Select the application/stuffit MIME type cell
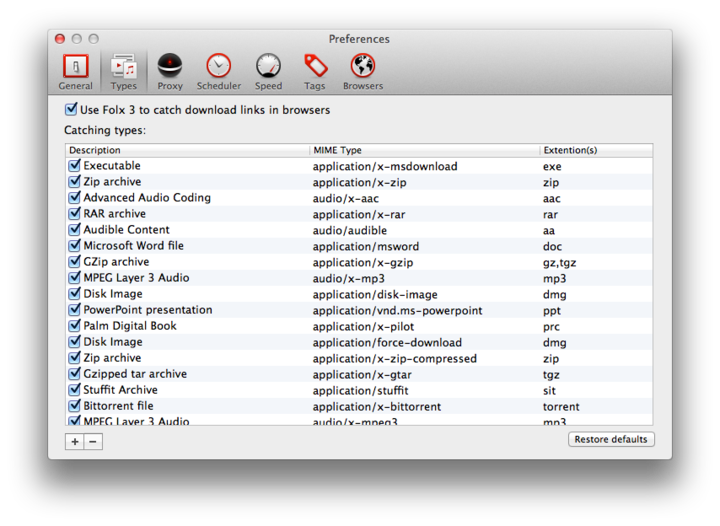The image size is (720, 526). pos(360,390)
